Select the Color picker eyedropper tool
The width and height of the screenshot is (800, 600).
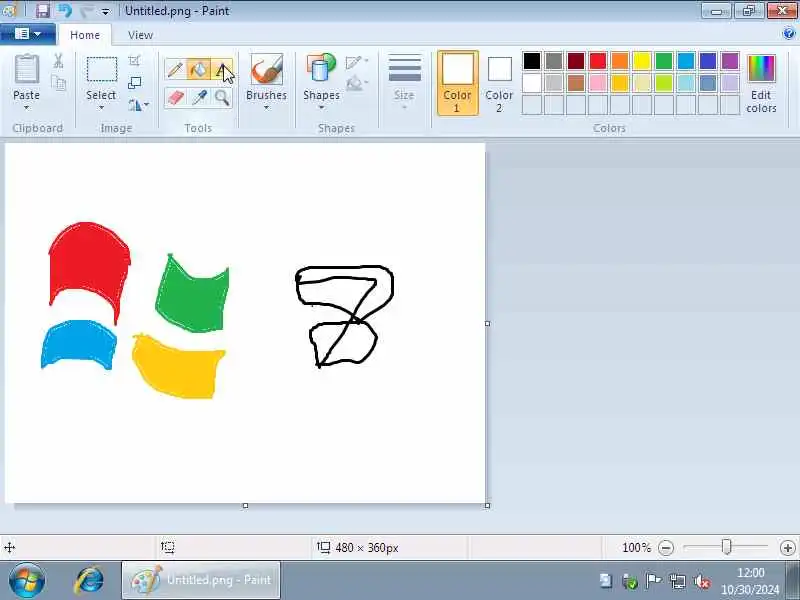[x=199, y=97]
